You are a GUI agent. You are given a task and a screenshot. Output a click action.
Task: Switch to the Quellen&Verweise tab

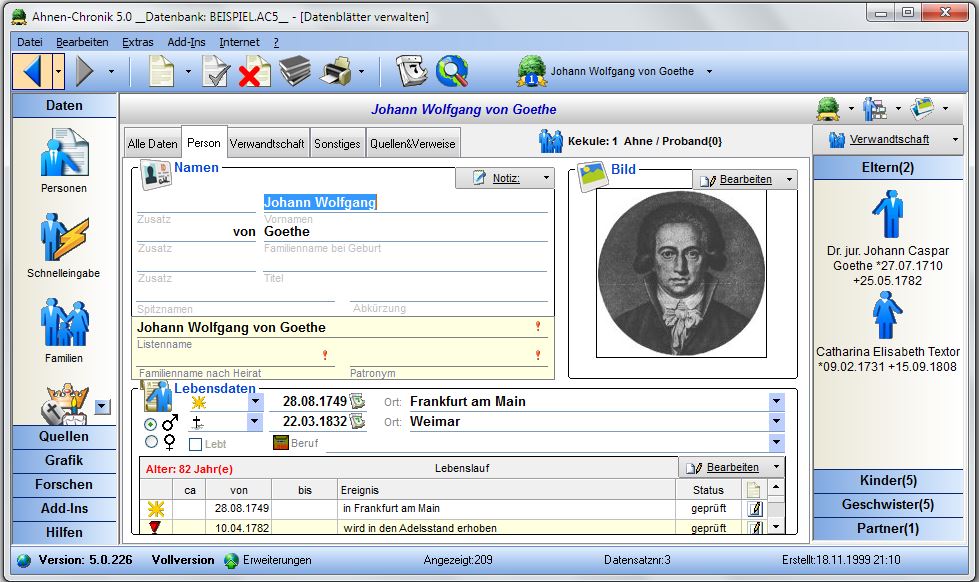(x=413, y=143)
